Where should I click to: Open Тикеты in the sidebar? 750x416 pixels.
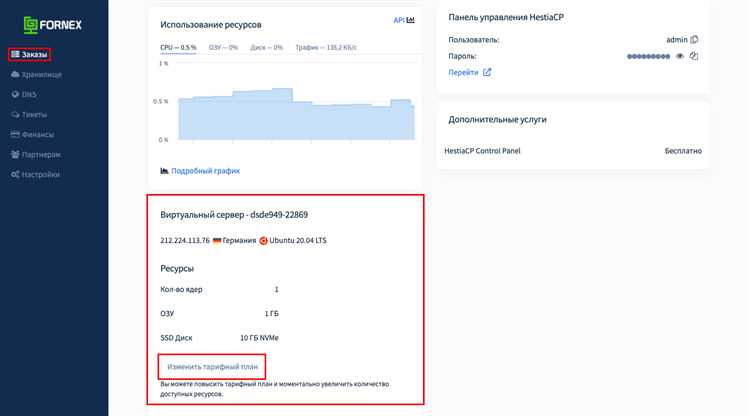coord(29,115)
